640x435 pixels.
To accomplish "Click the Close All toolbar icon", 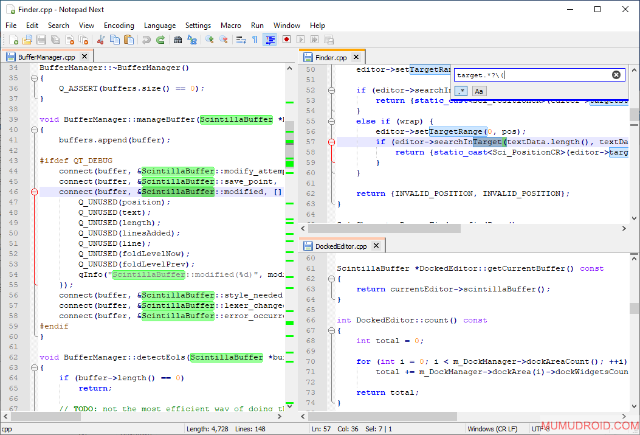I will (x=84, y=40).
